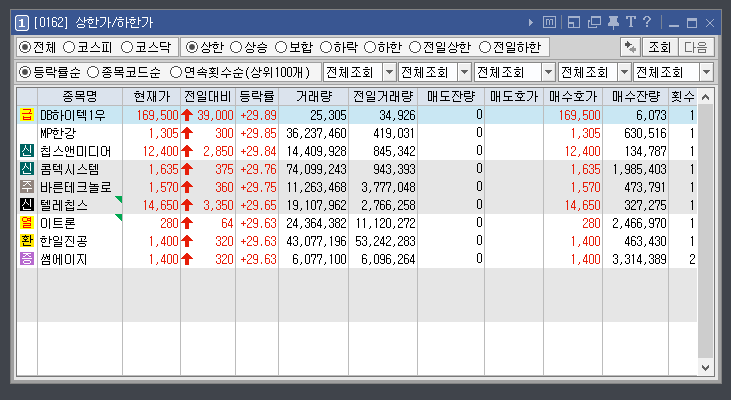Viewport: 731px width, 400px height.
Task: Click the settings arrow icon beside 조회
Action: point(630,47)
